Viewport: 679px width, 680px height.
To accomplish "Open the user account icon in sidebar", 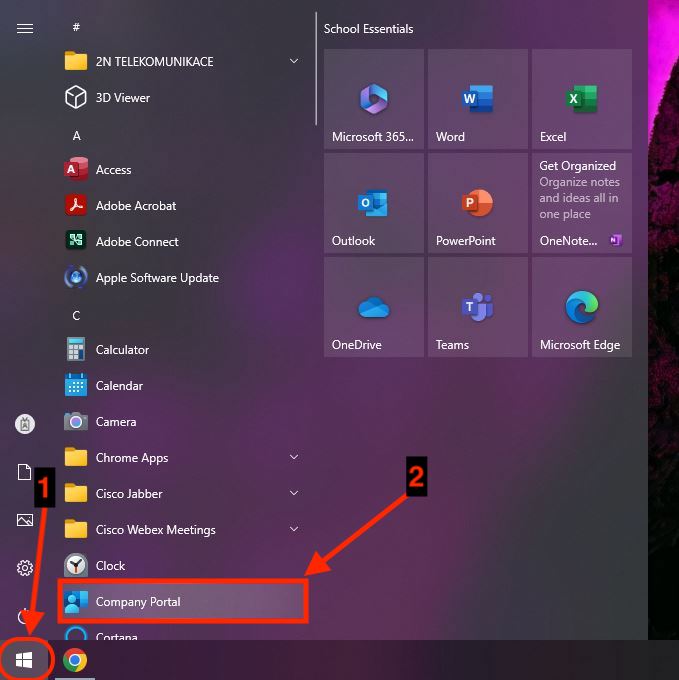I will (x=25, y=424).
